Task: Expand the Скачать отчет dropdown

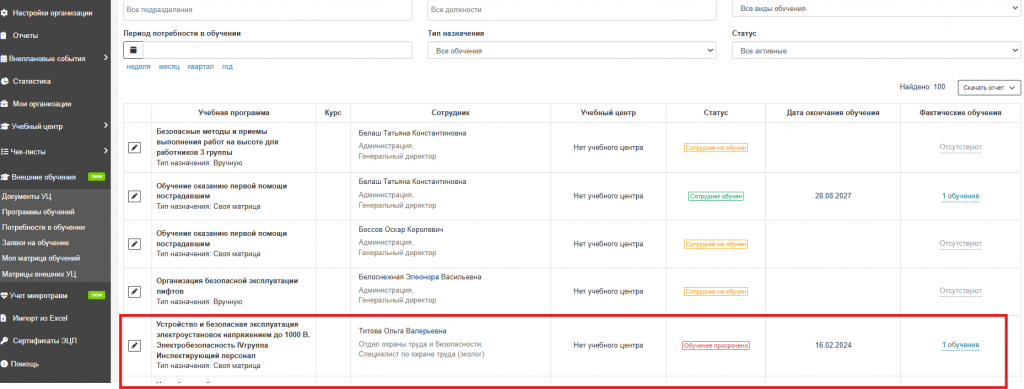Action: (989, 87)
